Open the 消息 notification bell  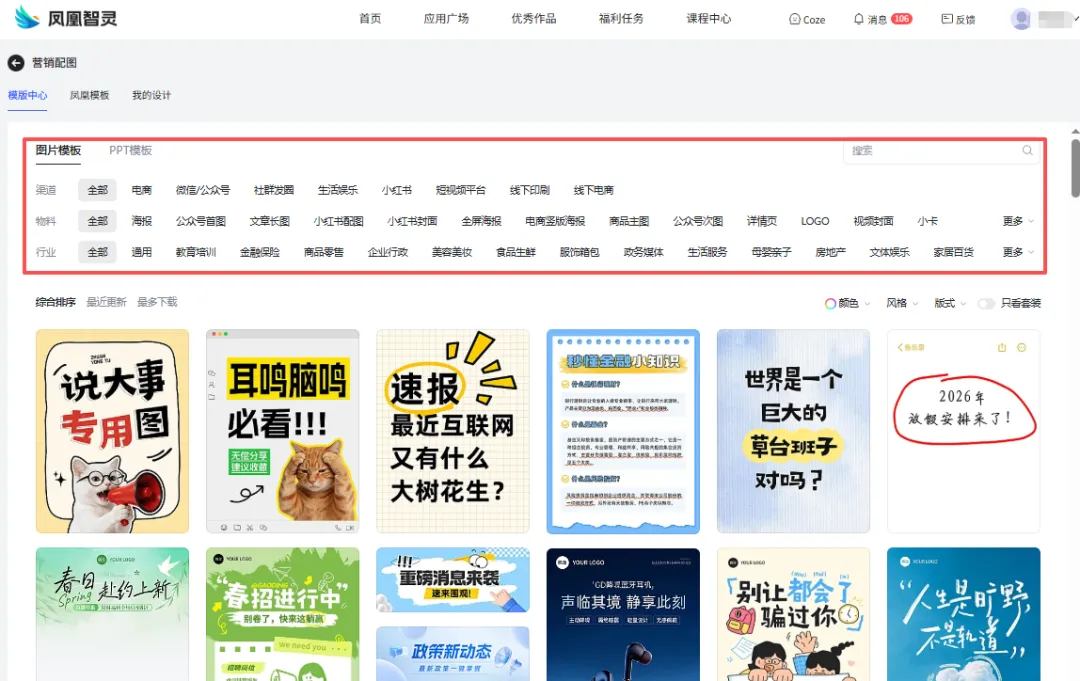coord(869,18)
